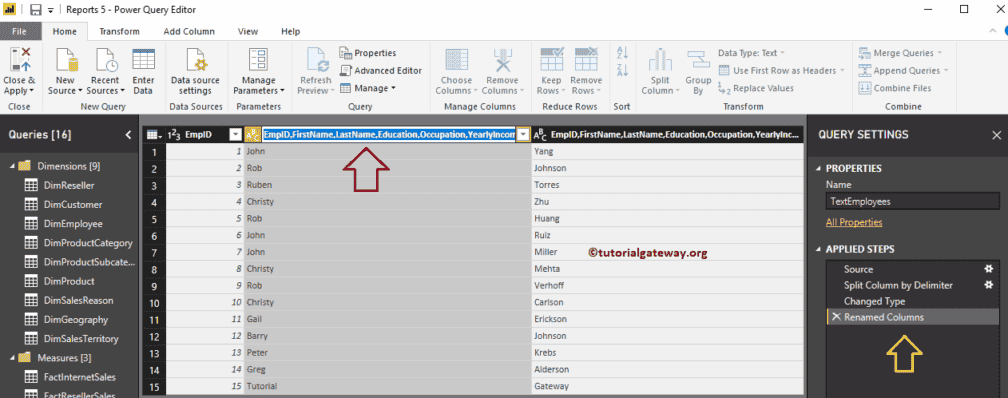Collapse the Measures [3] folder
Screen dimensions: 1008x398
(x=12, y=357)
